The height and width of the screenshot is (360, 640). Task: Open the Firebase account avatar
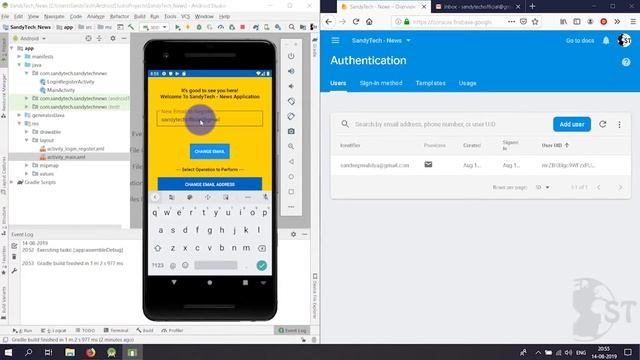click(x=624, y=40)
